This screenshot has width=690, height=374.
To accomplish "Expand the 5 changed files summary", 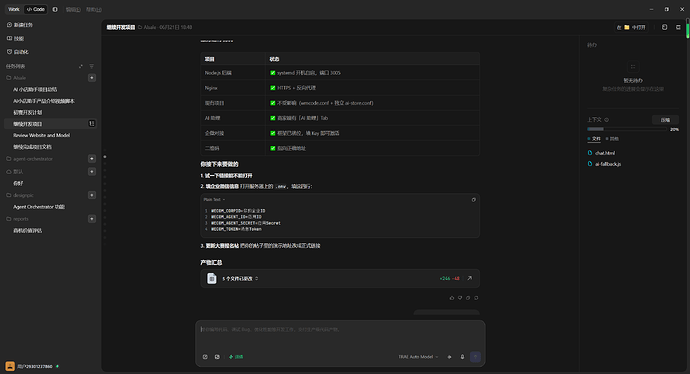I will pyautogui.click(x=240, y=279).
